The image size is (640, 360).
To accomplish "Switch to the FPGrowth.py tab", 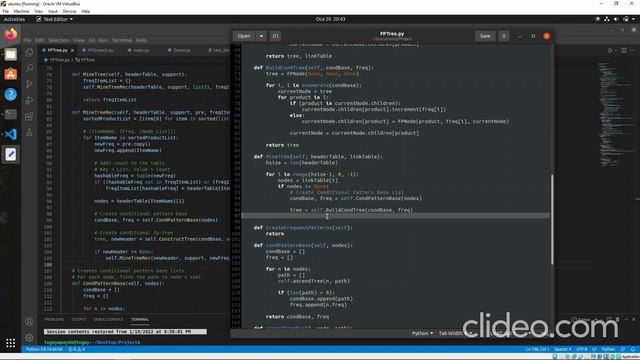I will [x=100, y=50].
